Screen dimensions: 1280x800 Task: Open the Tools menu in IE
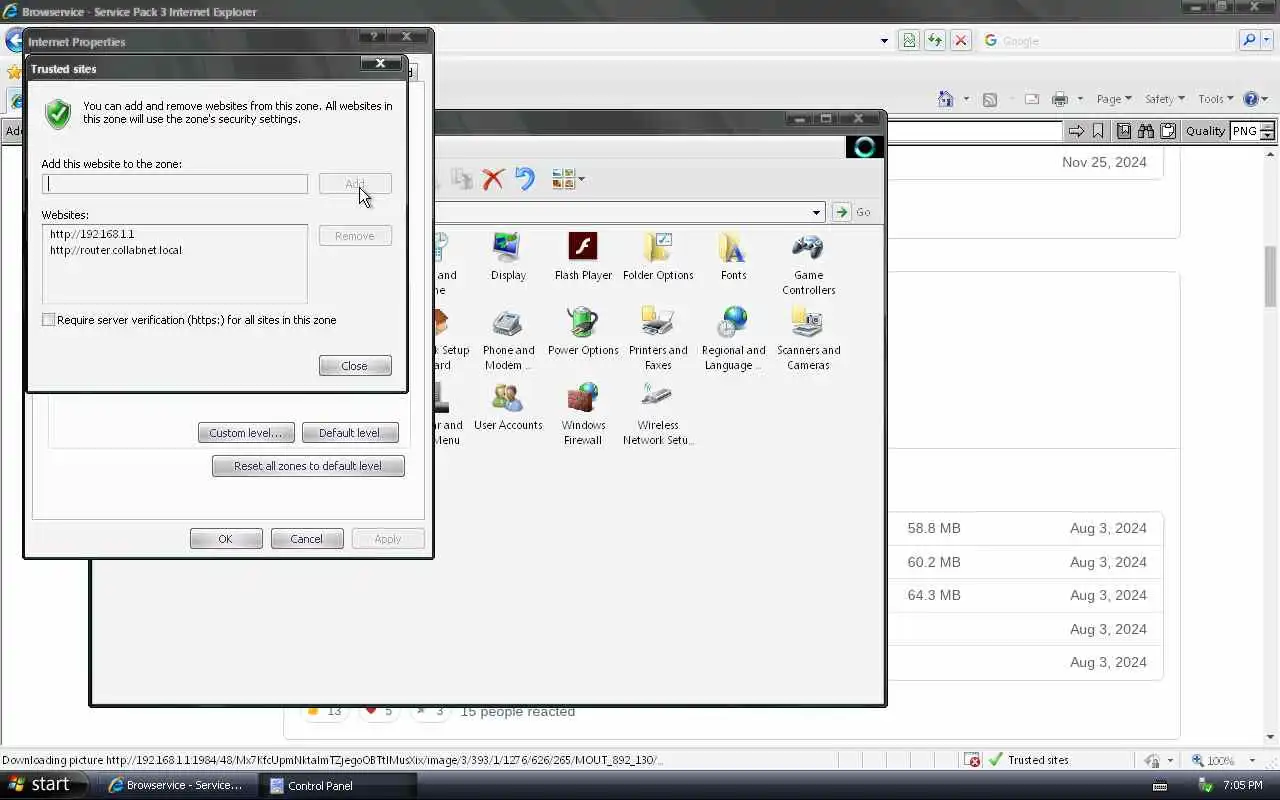pos(1215,99)
